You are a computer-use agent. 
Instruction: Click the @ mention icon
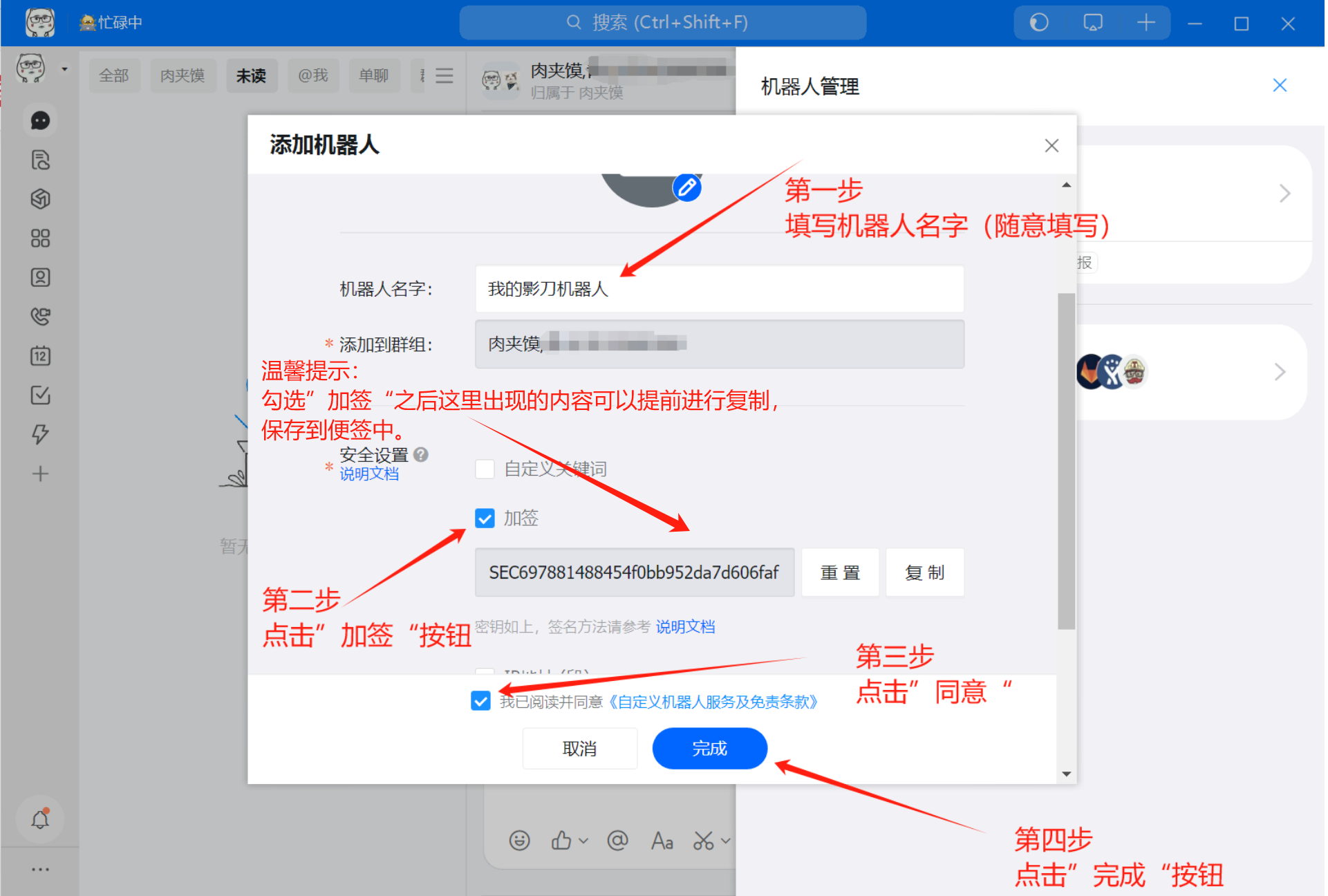coord(617,840)
